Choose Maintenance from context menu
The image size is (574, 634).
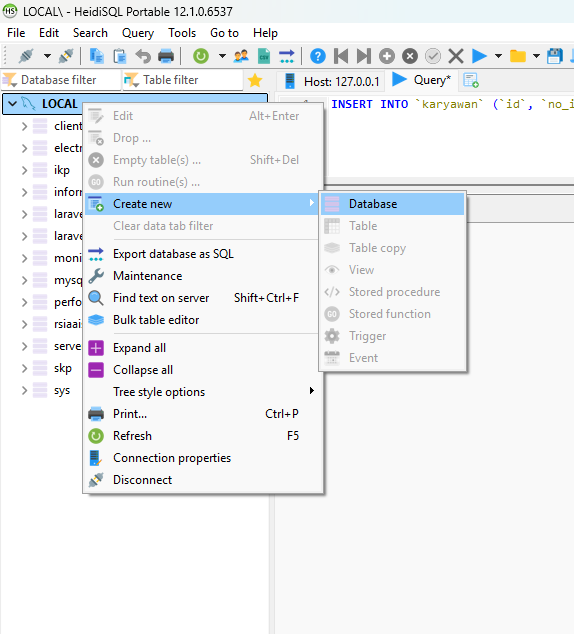click(202, 276)
